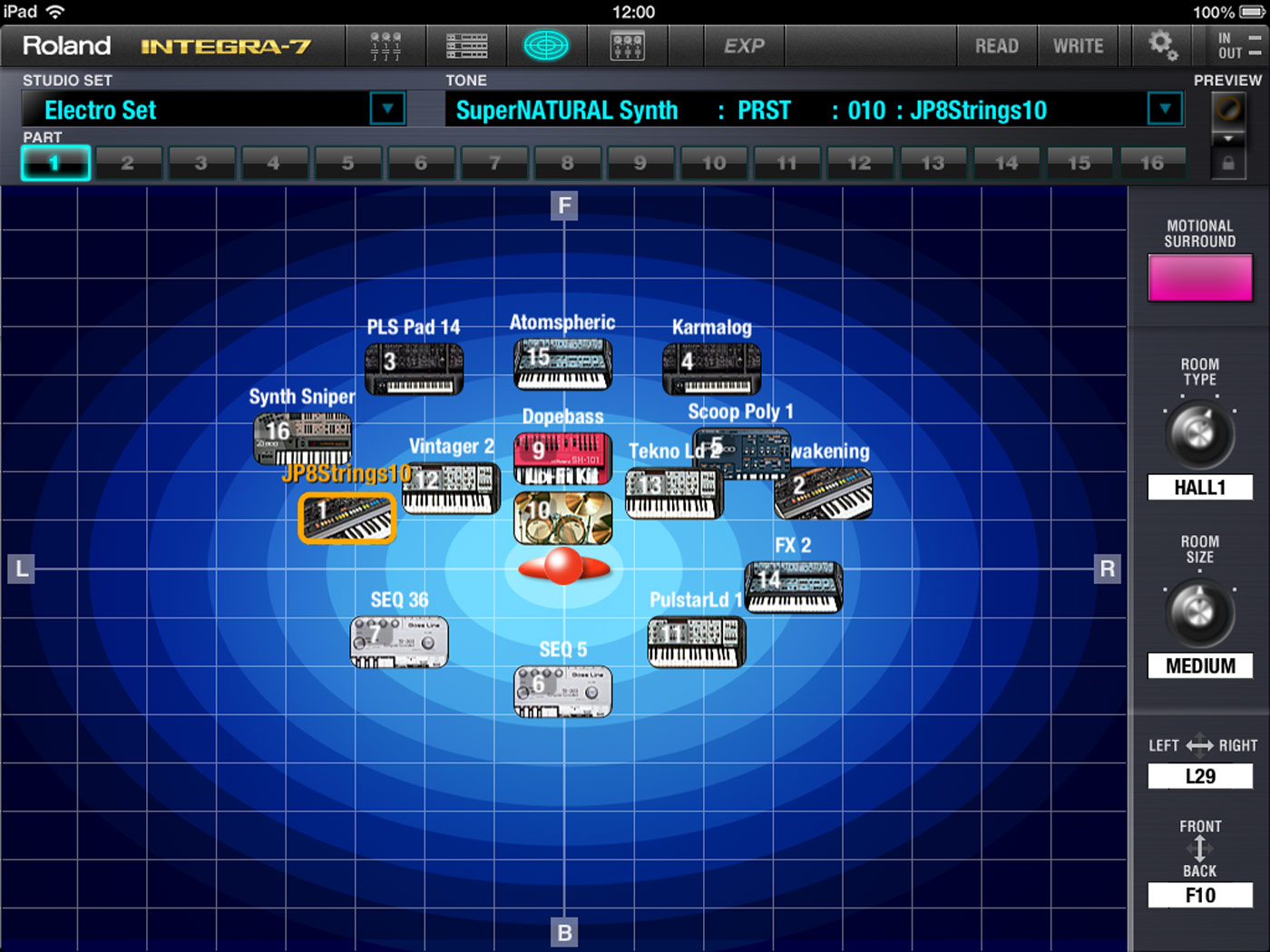The image size is (1270, 952).
Task: Select the FX 2 part 14 icon
Action: pos(794,587)
